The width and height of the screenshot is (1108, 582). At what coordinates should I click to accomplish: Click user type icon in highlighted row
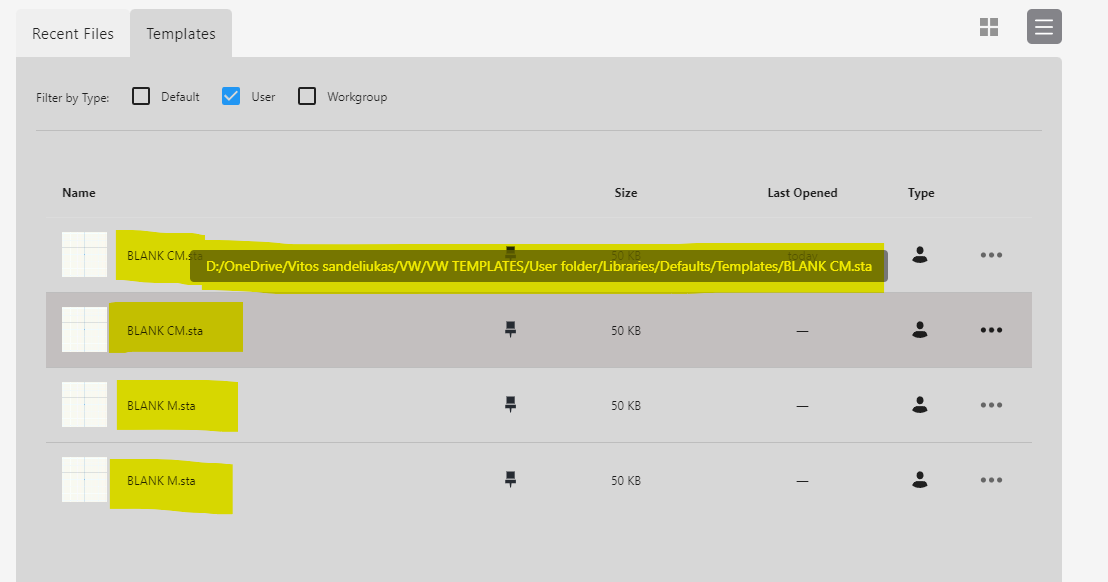pyautogui.click(x=920, y=330)
